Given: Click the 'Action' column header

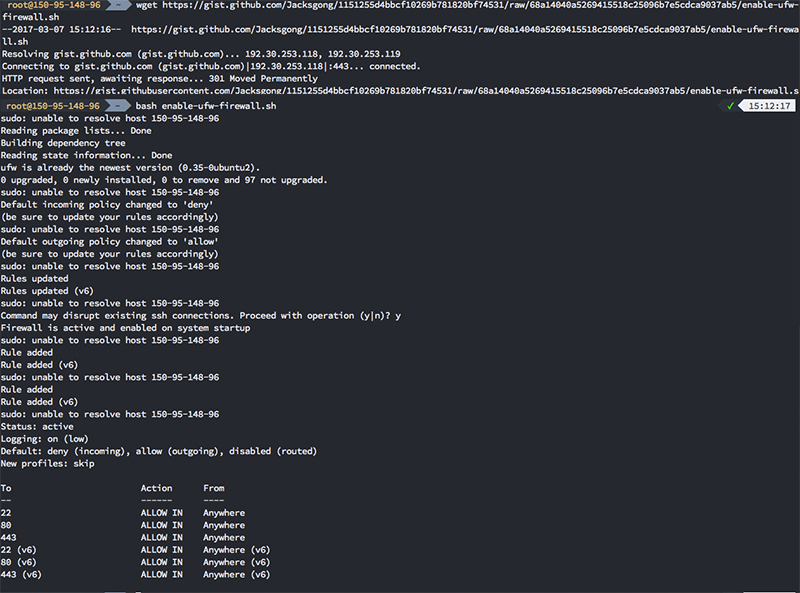Looking at the screenshot, I should point(156,488).
